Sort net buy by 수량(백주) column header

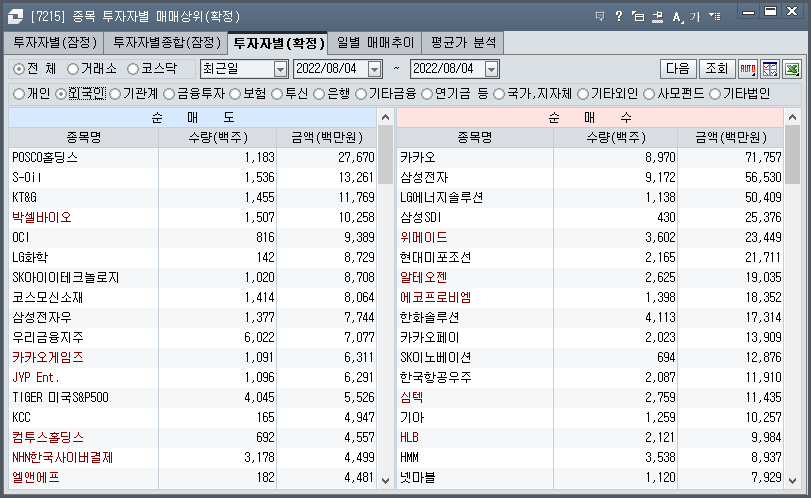click(615, 138)
